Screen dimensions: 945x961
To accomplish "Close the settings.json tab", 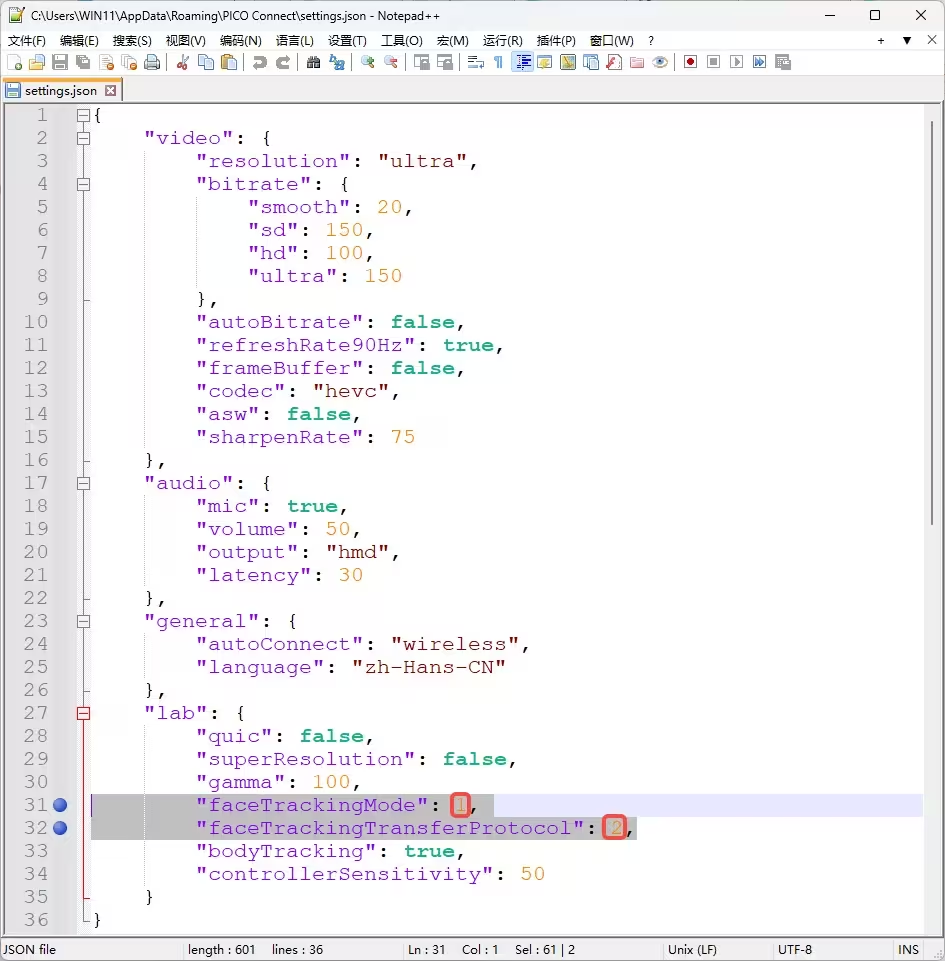I will (x=111, y=90).
